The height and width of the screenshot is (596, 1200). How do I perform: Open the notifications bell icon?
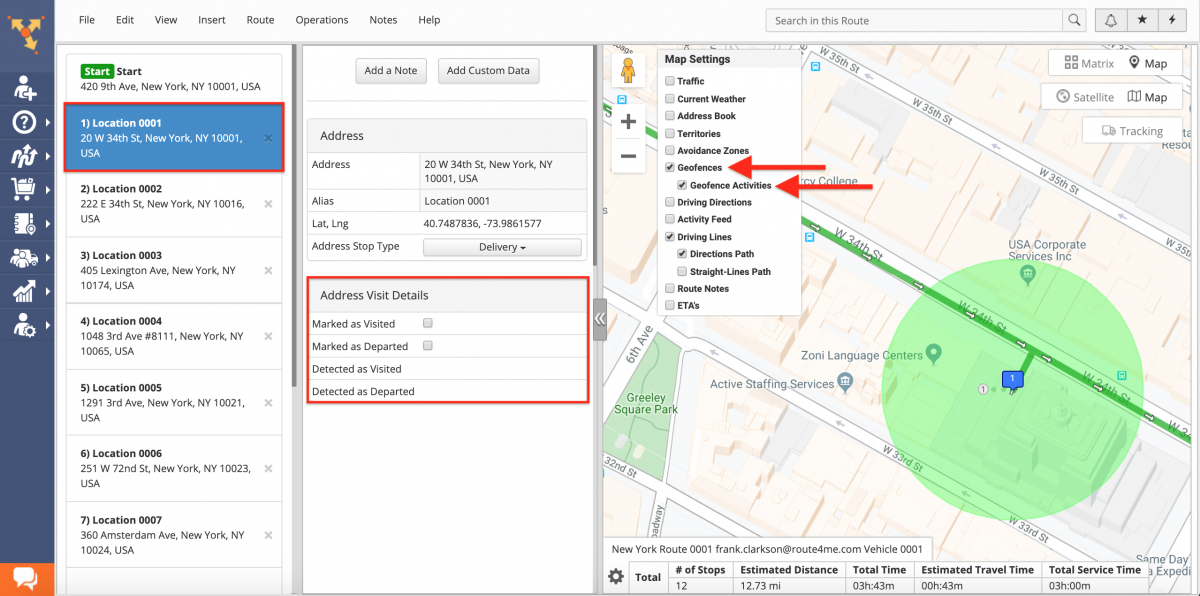click(1110, 20)
